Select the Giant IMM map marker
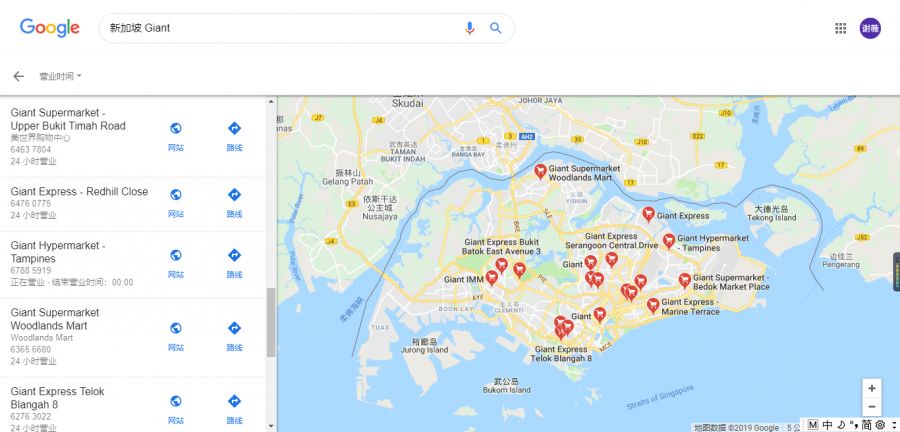Viewport: 900px width, 432px height. [491, 278]
